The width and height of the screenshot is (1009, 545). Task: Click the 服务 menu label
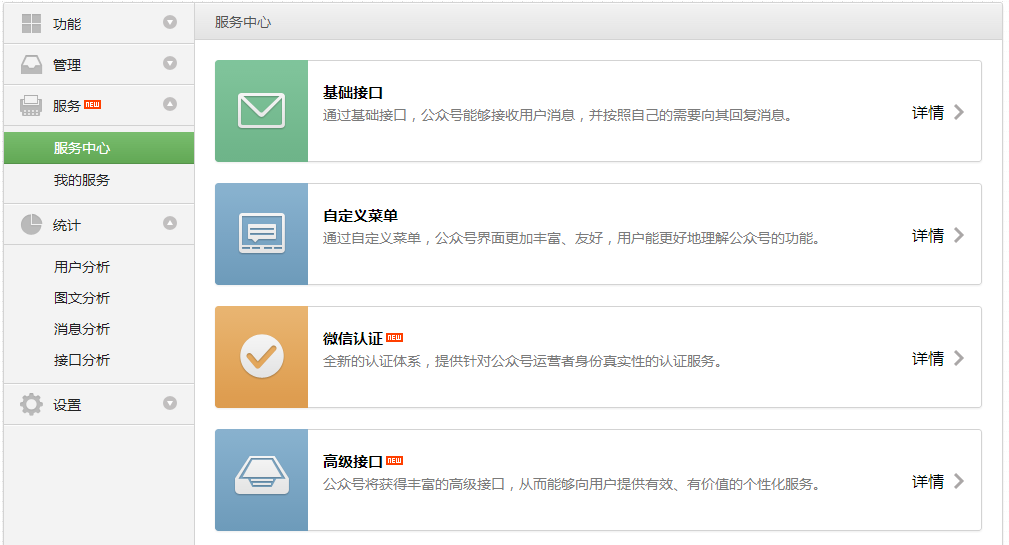[67, 106]
